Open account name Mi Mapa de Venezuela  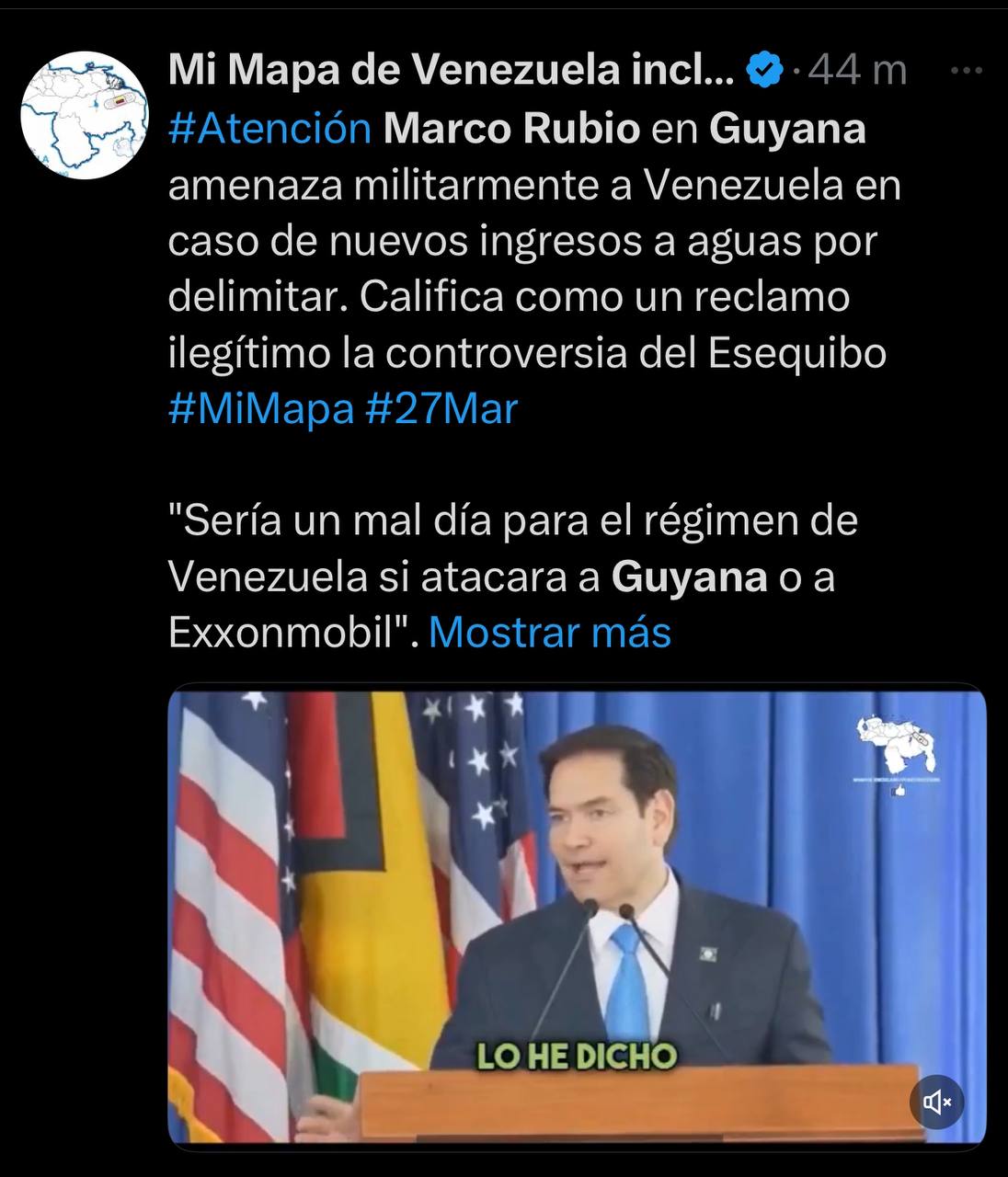pyautogui.click(x=451, y=71)
